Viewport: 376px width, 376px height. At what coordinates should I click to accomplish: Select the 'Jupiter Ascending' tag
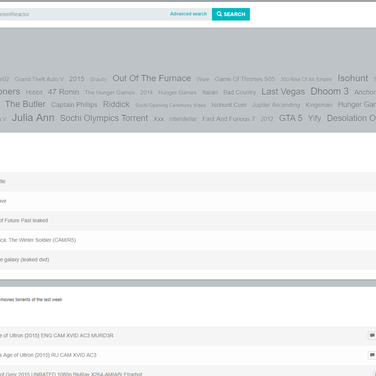(276, 105)
